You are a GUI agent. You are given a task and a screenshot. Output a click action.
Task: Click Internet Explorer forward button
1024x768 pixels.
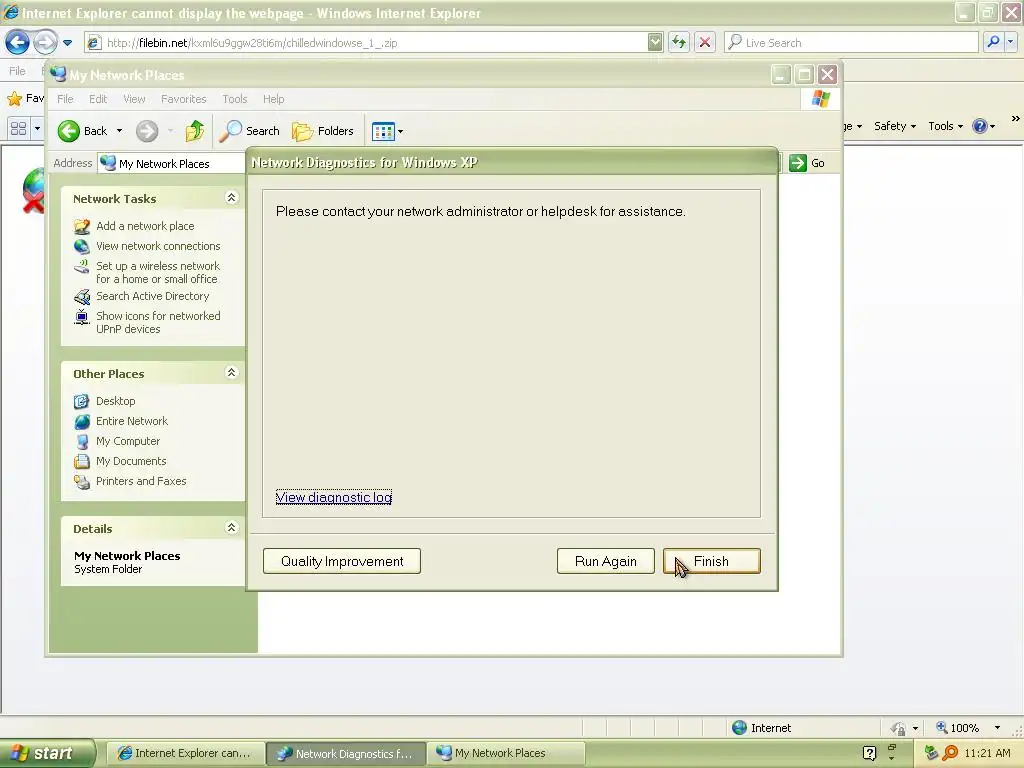click(x=45, y=42)
